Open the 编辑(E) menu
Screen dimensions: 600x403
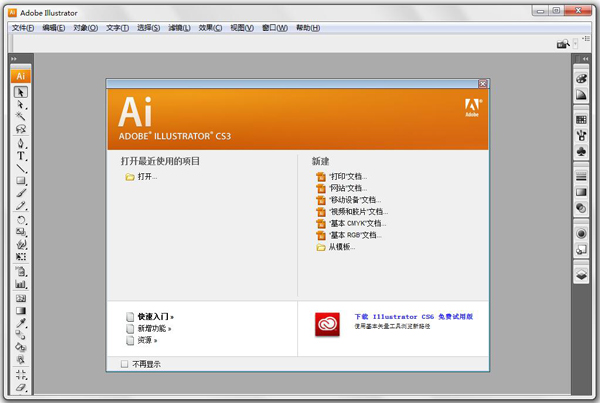pos(54,28)
